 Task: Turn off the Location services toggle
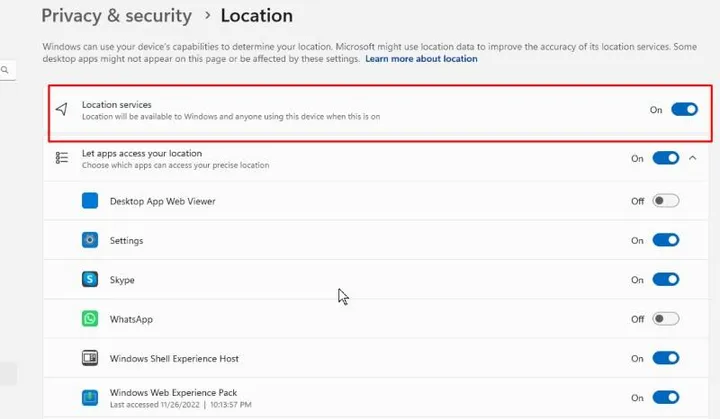684,109
